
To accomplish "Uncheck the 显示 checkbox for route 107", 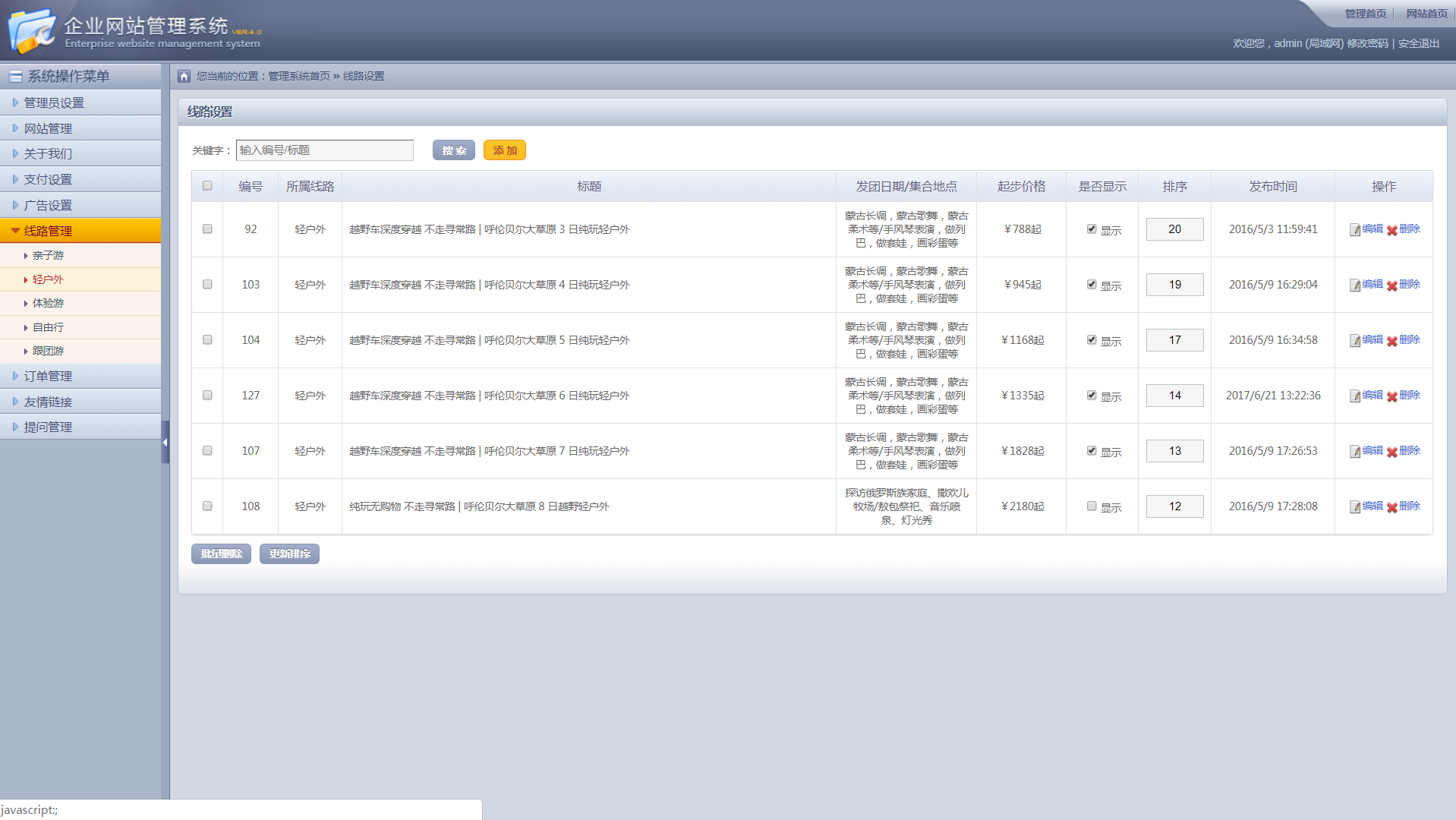I will (x=1092, y=451).
